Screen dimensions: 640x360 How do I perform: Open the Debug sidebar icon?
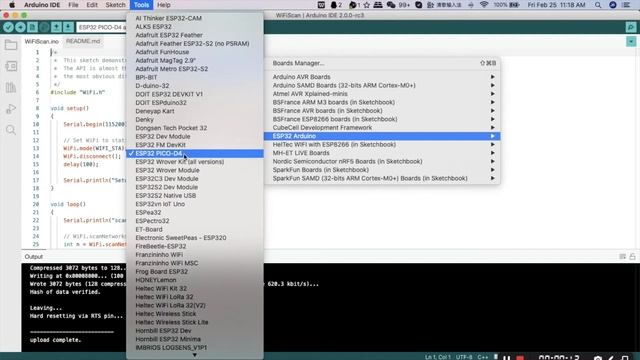11,109
